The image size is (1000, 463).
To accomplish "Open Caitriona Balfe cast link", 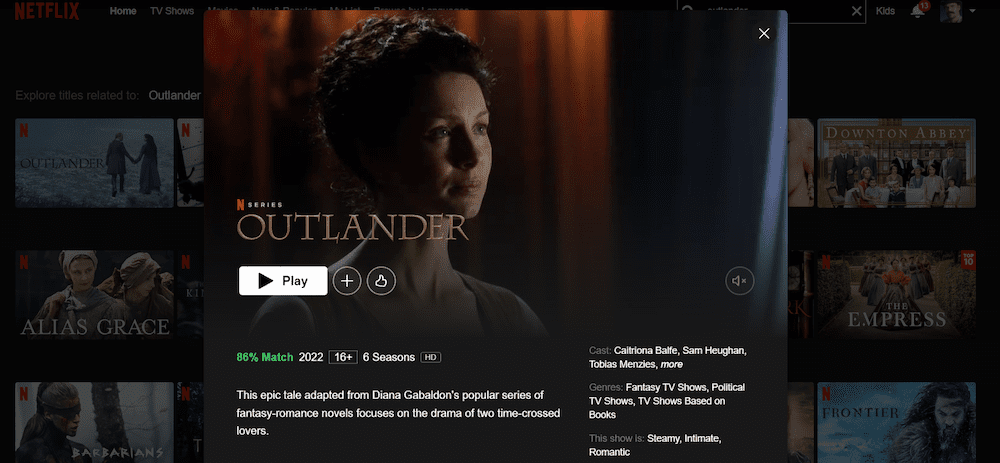I will pyautogui.click(x=645, y=350).
